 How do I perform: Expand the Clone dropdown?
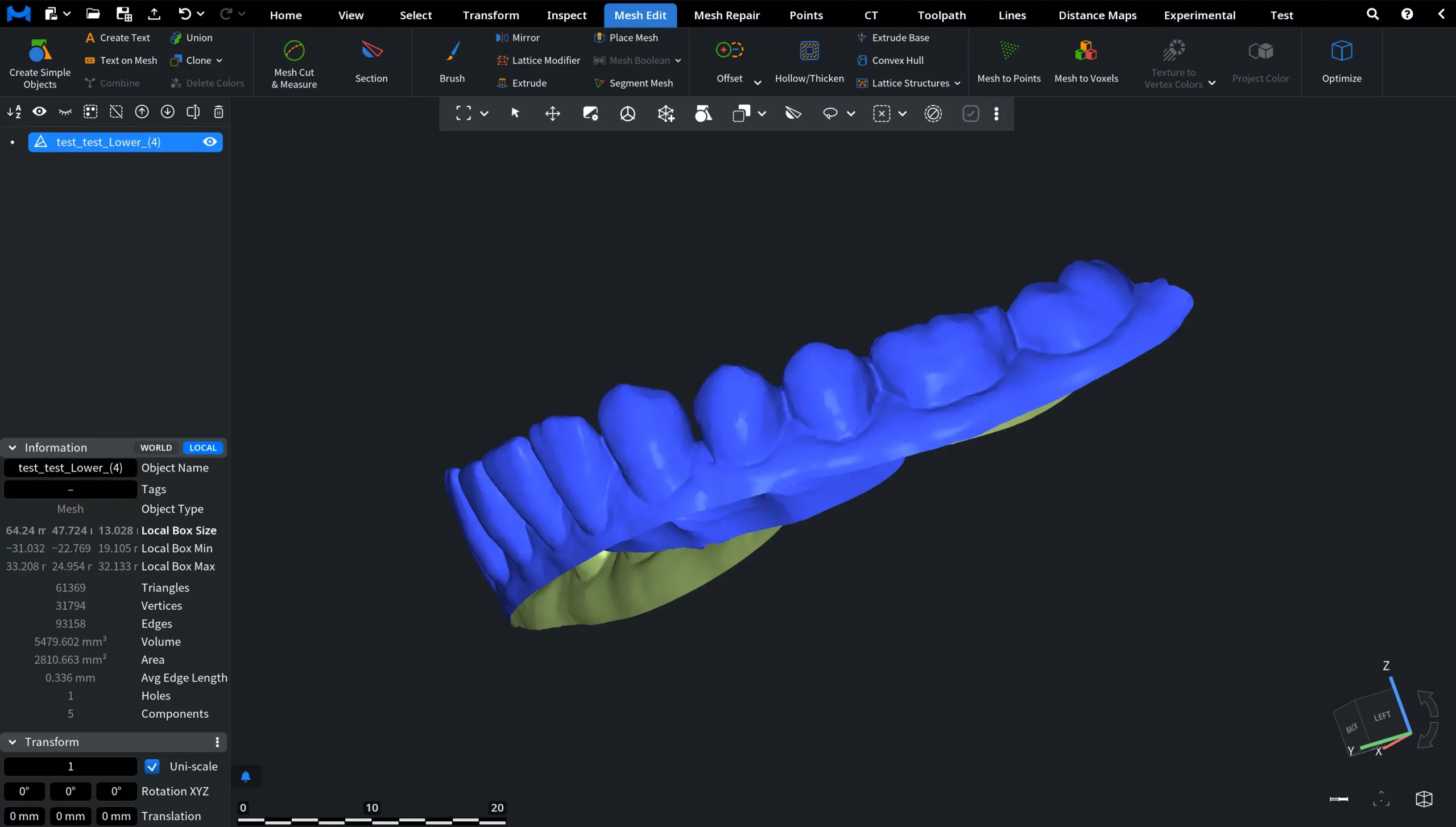coord(220,60)
